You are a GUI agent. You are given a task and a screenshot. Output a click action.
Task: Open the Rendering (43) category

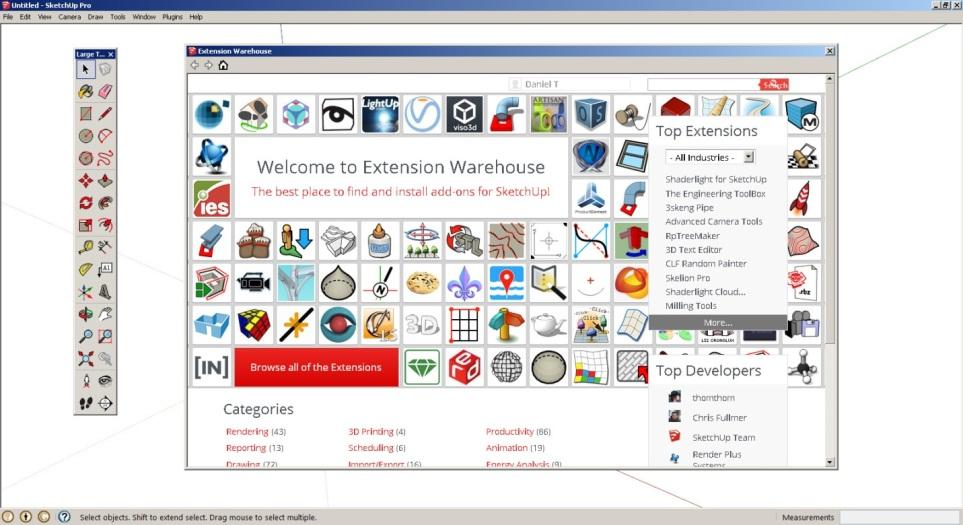pyautogui.click(x=255, y=432)
